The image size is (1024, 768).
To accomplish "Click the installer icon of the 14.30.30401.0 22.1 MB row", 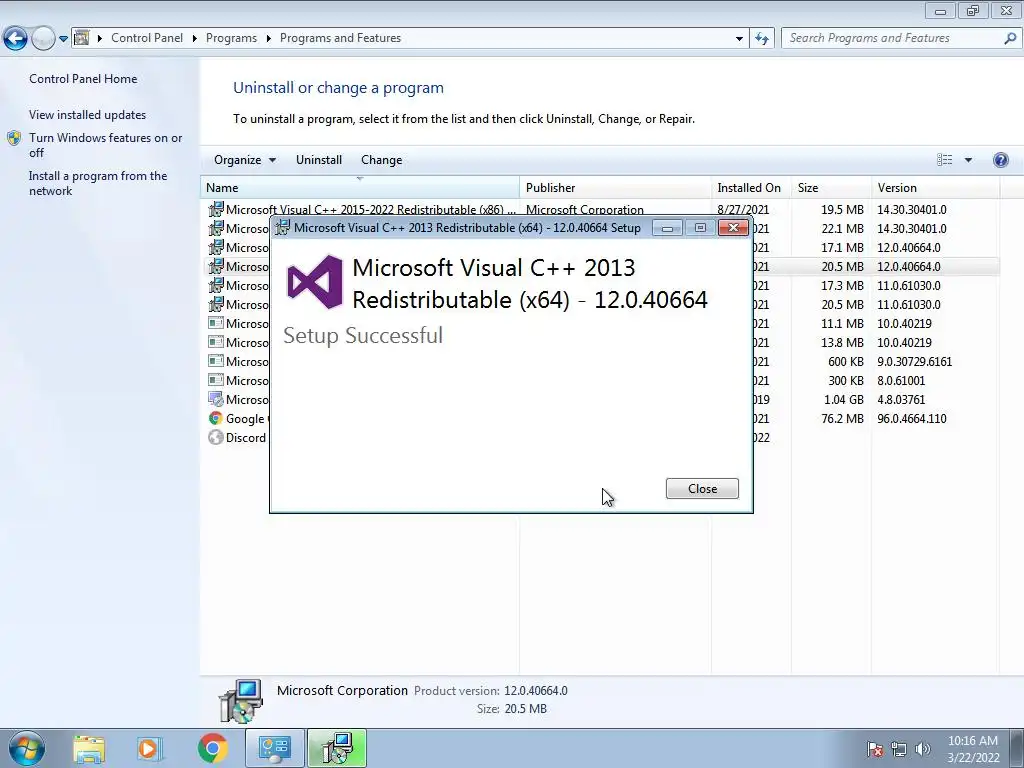I will pyautogui.click(x=216, y=229).
